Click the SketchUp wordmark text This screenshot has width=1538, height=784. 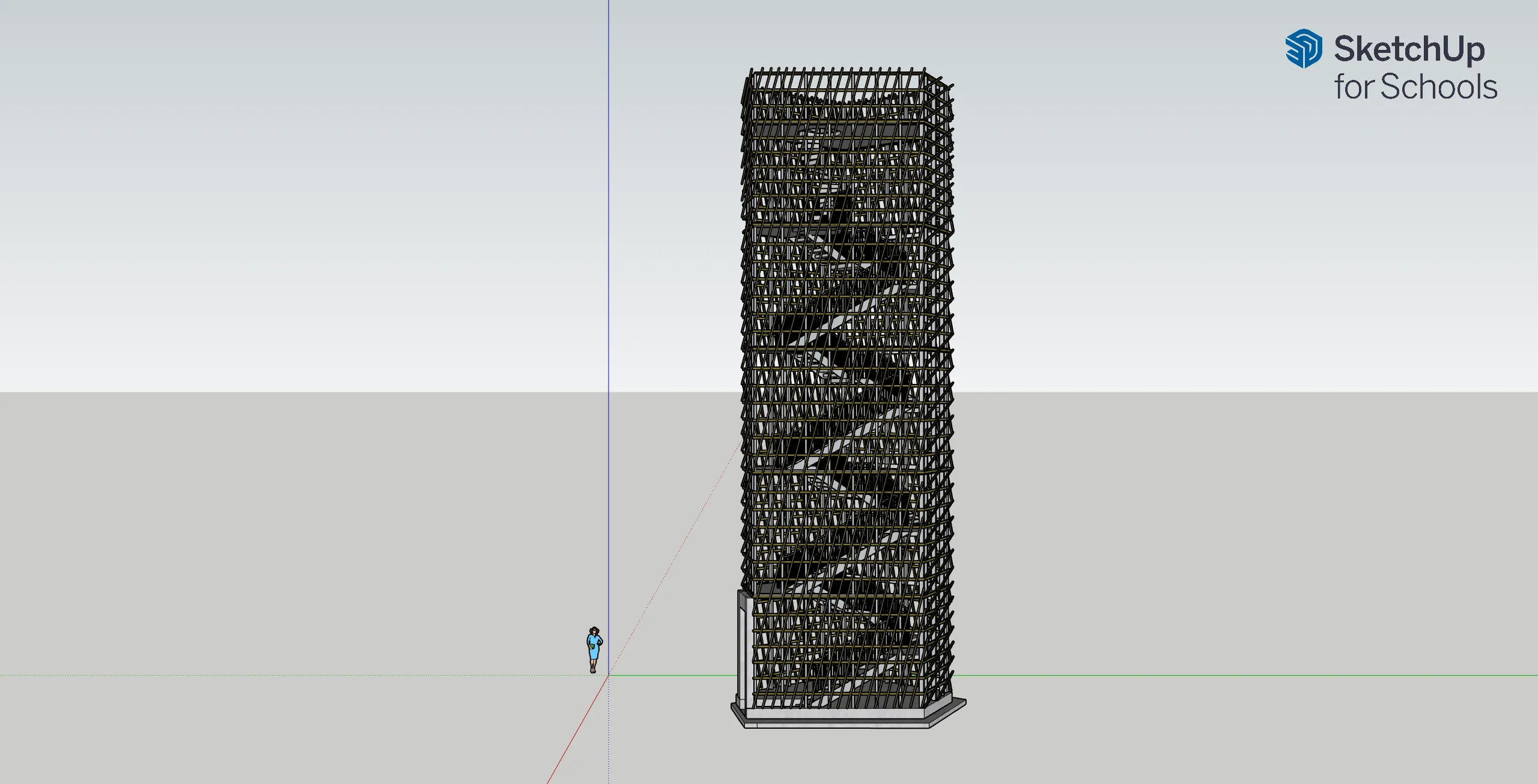click(1409, 49)
